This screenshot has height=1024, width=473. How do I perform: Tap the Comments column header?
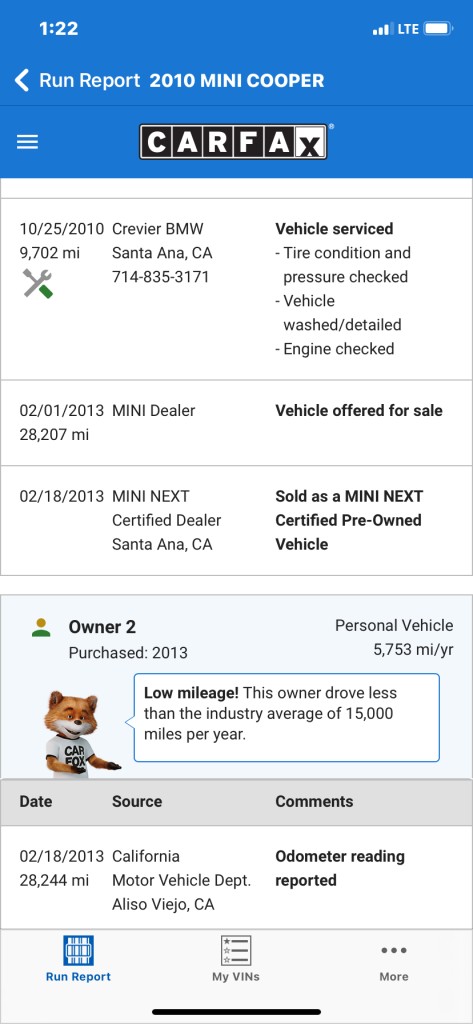pyautogui.click(x=314, y=801)
